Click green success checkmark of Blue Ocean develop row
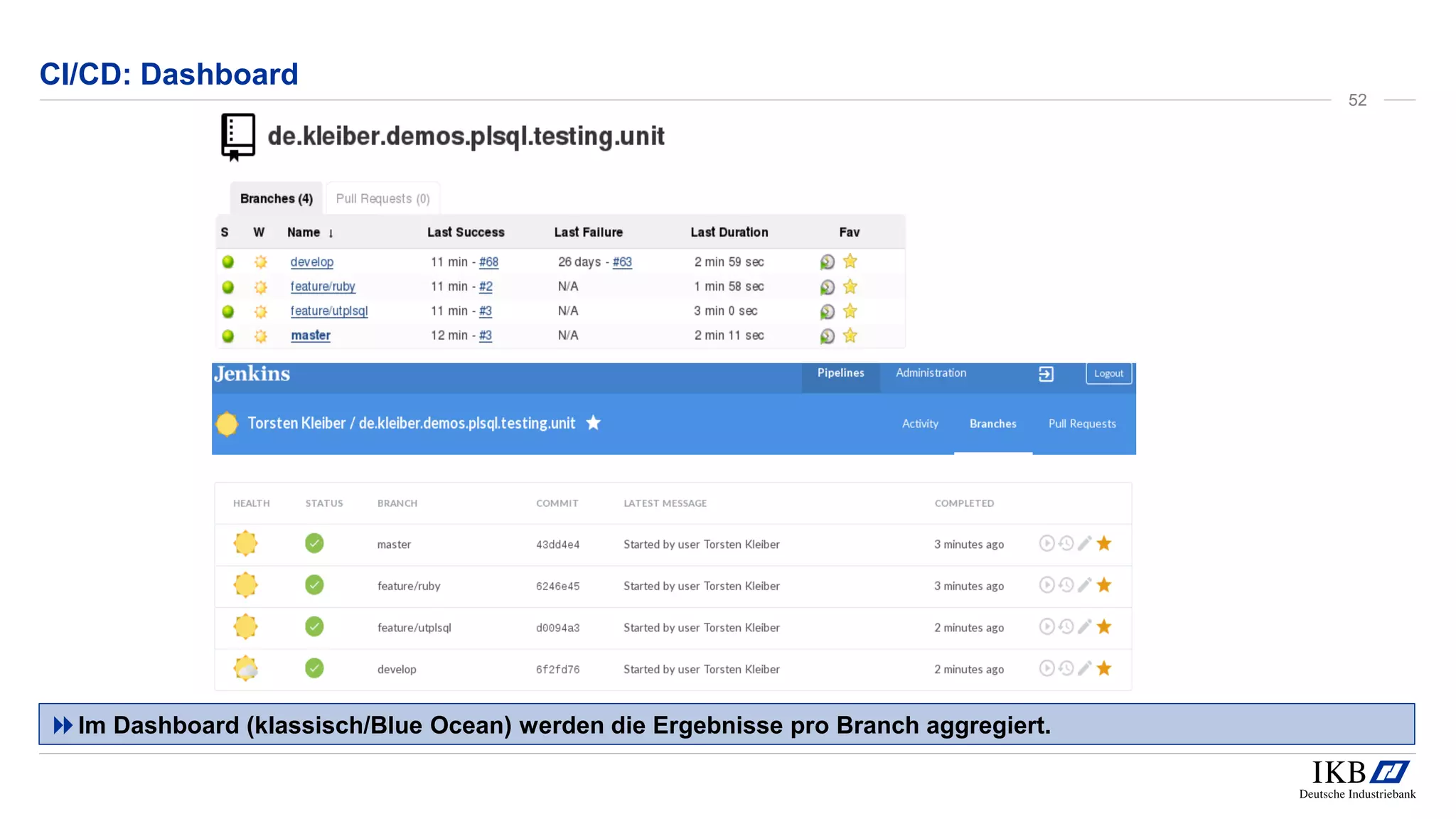Image resolution: width=1456 pixels, height=819 pixels. point(314,668)
